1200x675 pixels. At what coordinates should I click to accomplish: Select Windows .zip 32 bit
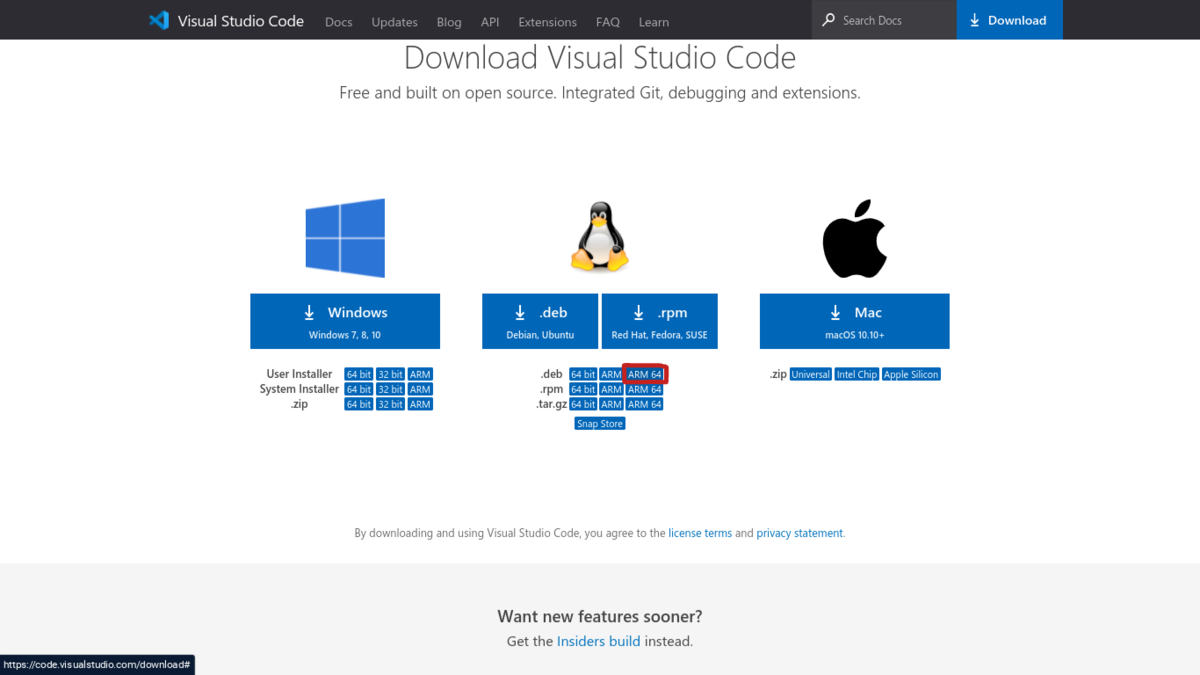tap(390, 405)
